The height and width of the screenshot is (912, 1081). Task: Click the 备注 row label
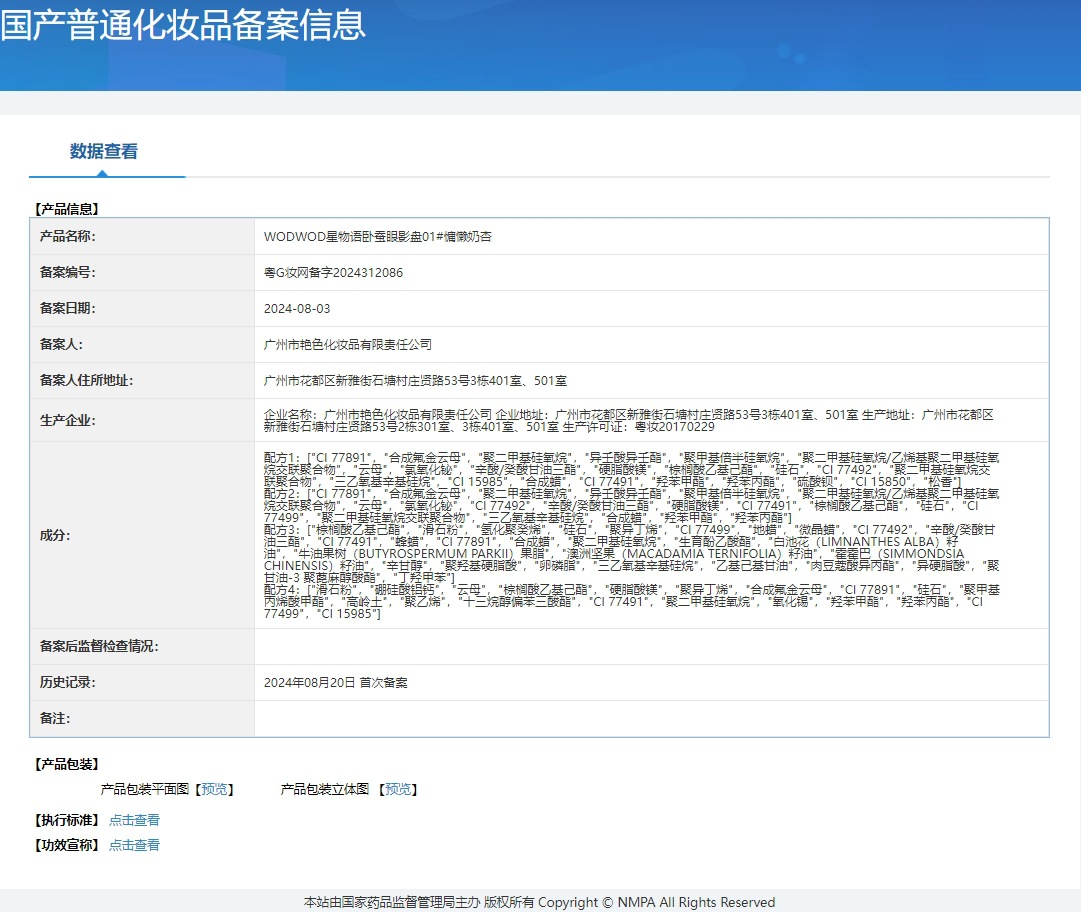(55, 718)
